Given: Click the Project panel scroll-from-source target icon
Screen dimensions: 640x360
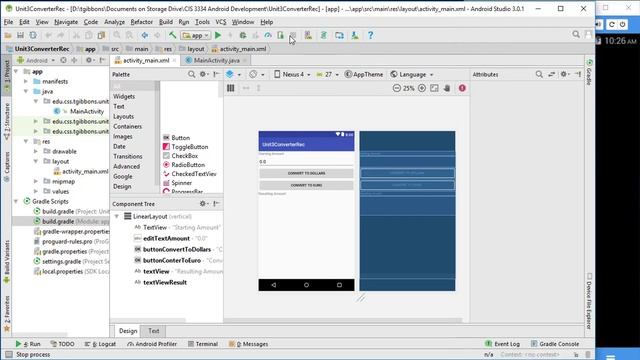Looking at the screenshot, I should pyautogui.click(x=63, y=60).
